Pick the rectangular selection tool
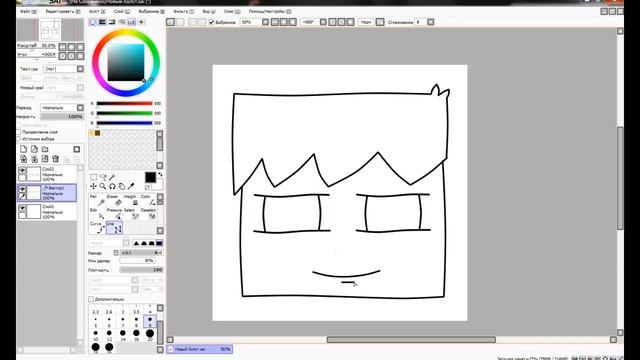Image resolution: width=640 pixels, height=360 pixels. tap(93, 177)
